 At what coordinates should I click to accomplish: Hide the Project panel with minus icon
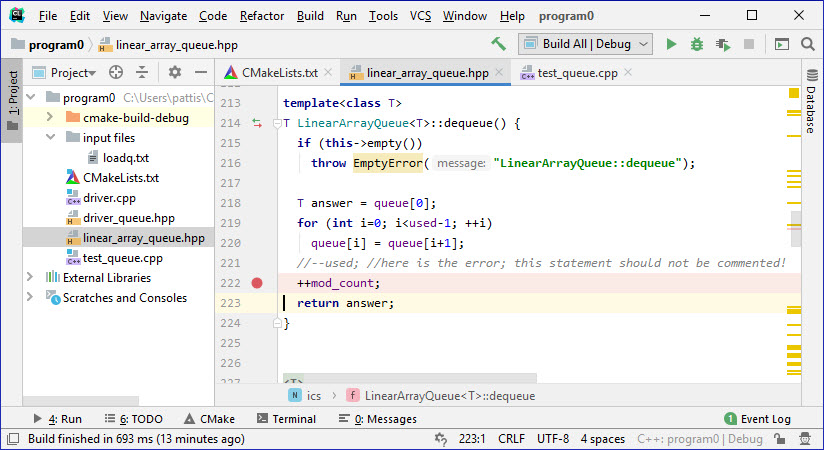click(200, 72)
